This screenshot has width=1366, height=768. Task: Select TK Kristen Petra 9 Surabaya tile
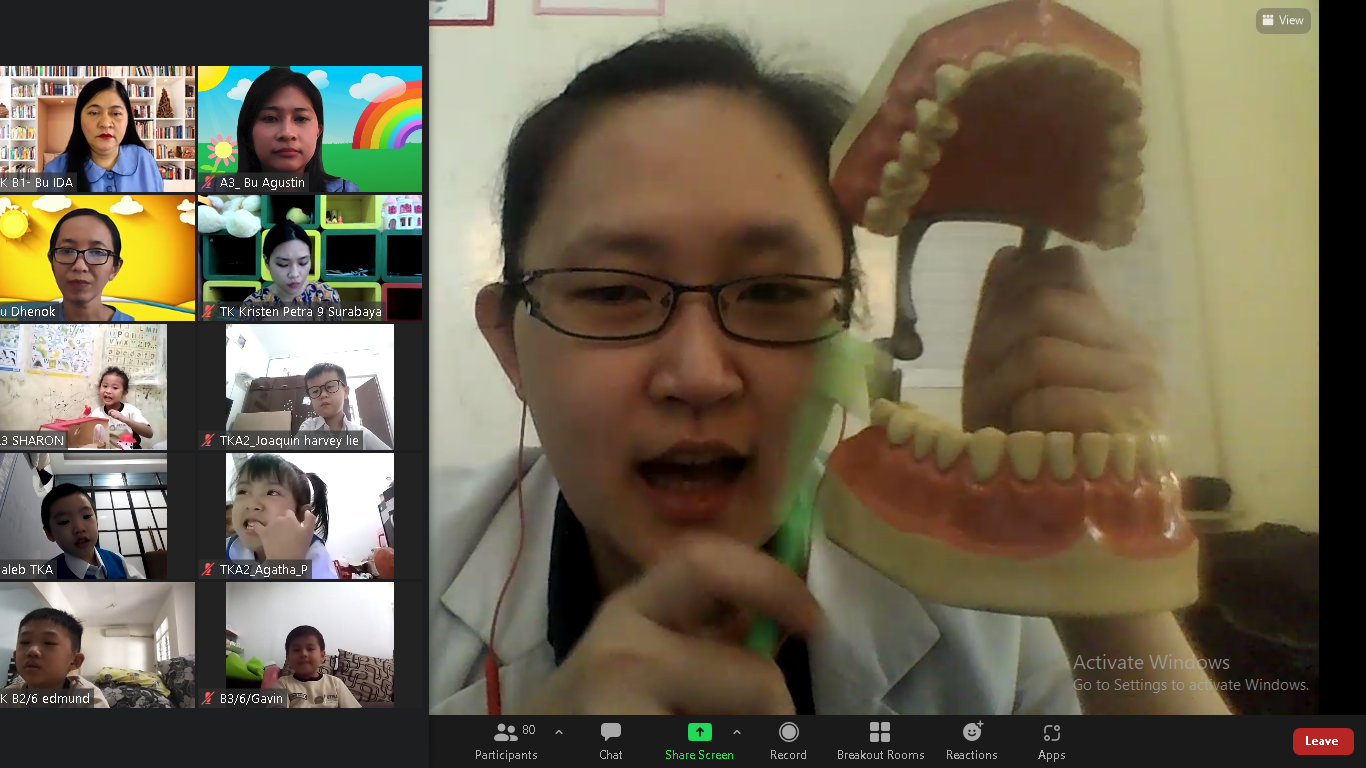(x=310, y=258)
